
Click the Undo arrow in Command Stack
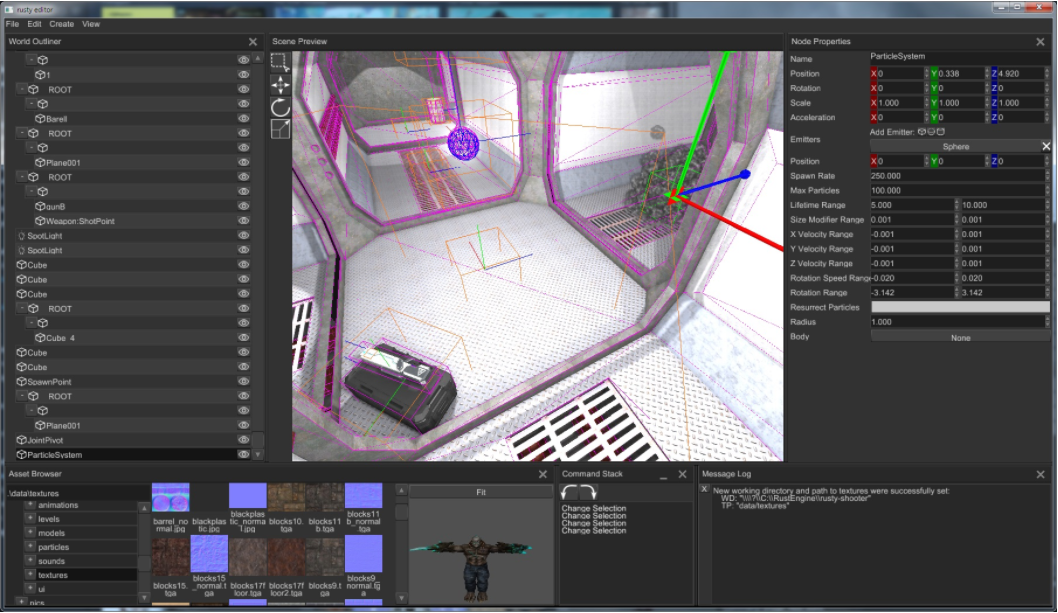point(568,492)
